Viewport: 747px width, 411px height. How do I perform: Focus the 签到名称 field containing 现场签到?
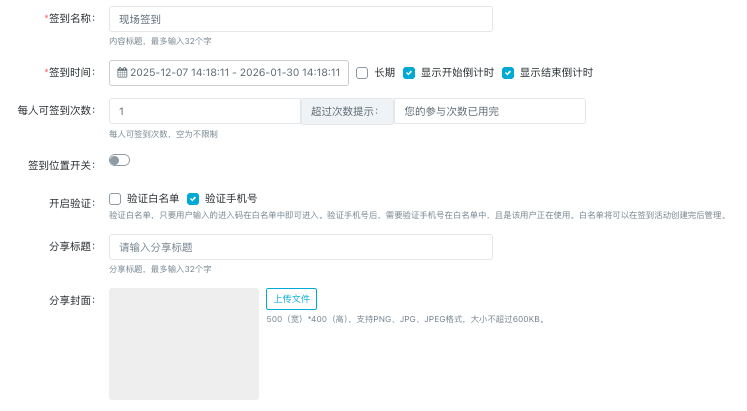[300, 20]
